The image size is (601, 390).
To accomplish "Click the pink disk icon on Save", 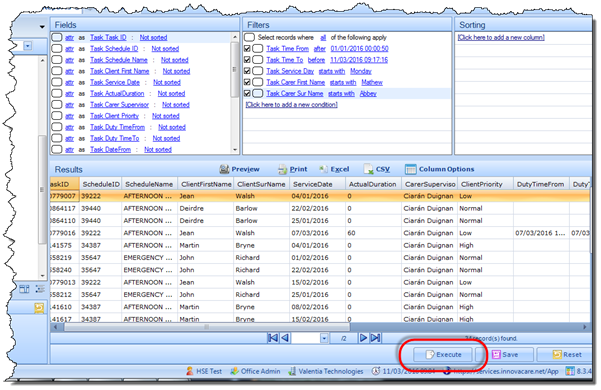I will click(x=496, y=354).
